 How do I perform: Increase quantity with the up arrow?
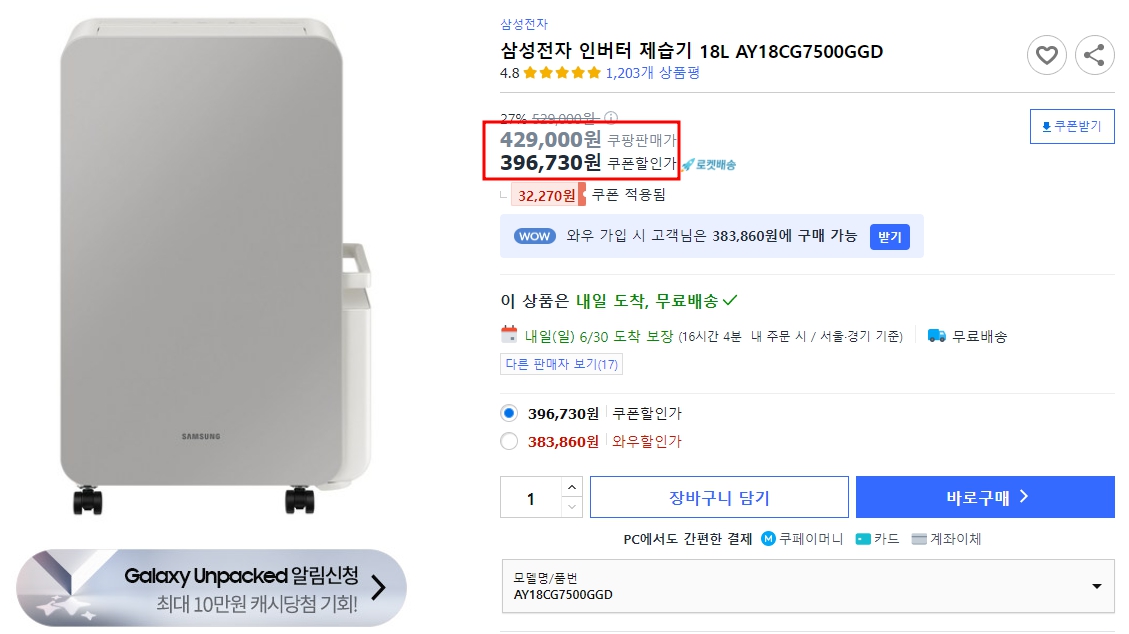tap(570, 488)
